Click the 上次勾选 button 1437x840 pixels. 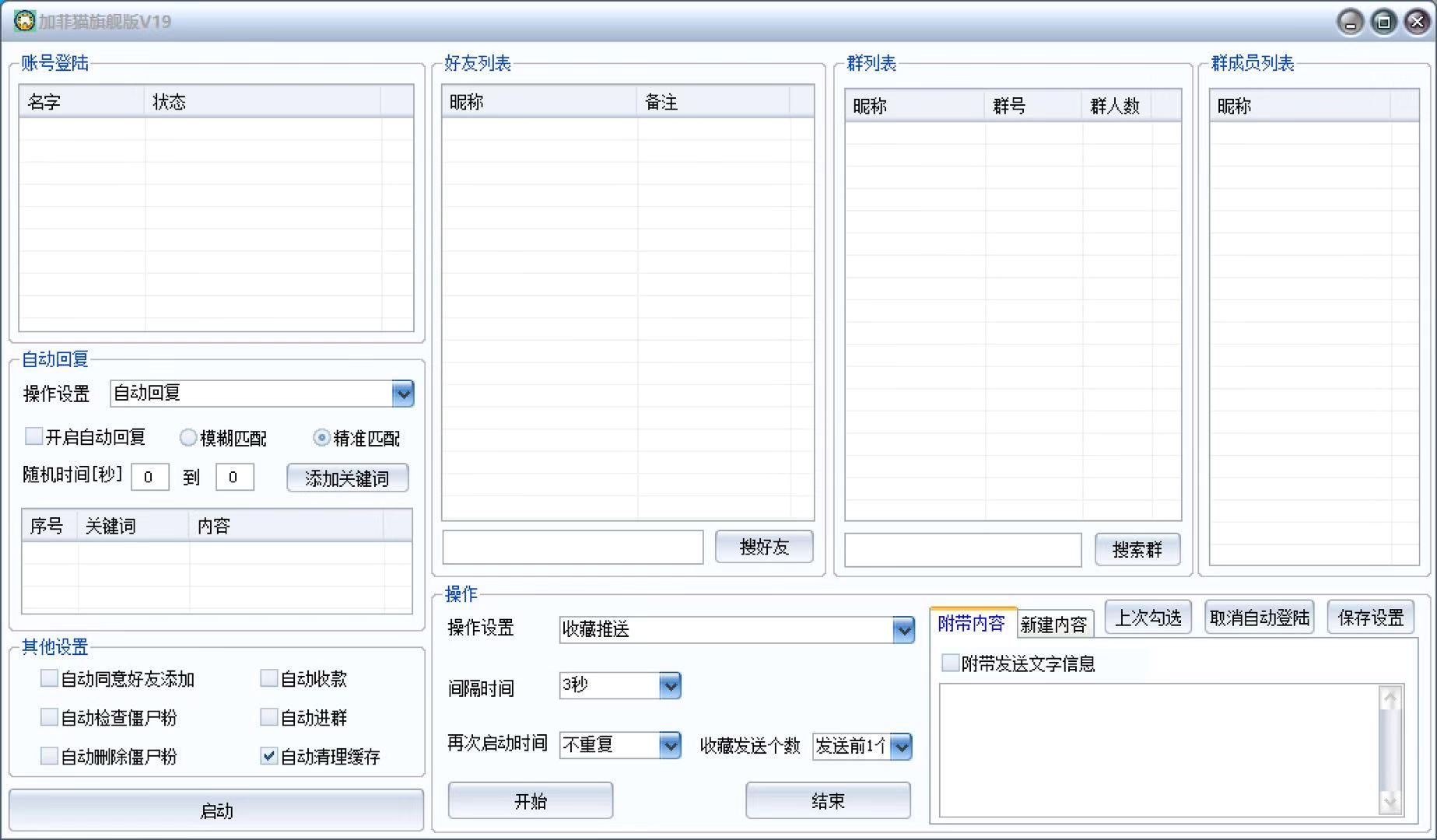(1148, 618)
